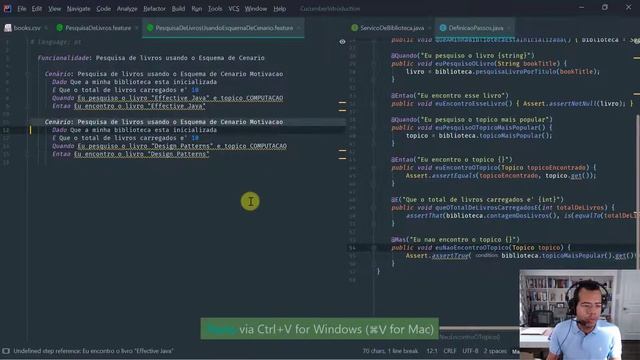Click the assertTrue call in Java editor
This screenshot has width=640, height=360.
(449, 256)
